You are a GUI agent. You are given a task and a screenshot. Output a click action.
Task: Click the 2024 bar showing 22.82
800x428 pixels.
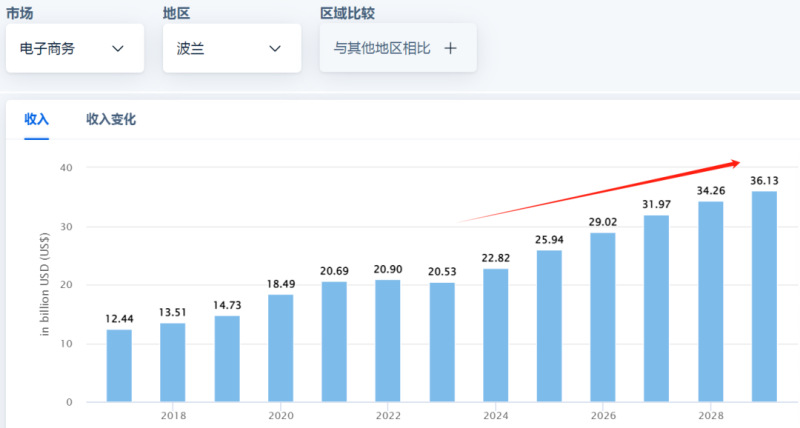(x=496, y=335)
